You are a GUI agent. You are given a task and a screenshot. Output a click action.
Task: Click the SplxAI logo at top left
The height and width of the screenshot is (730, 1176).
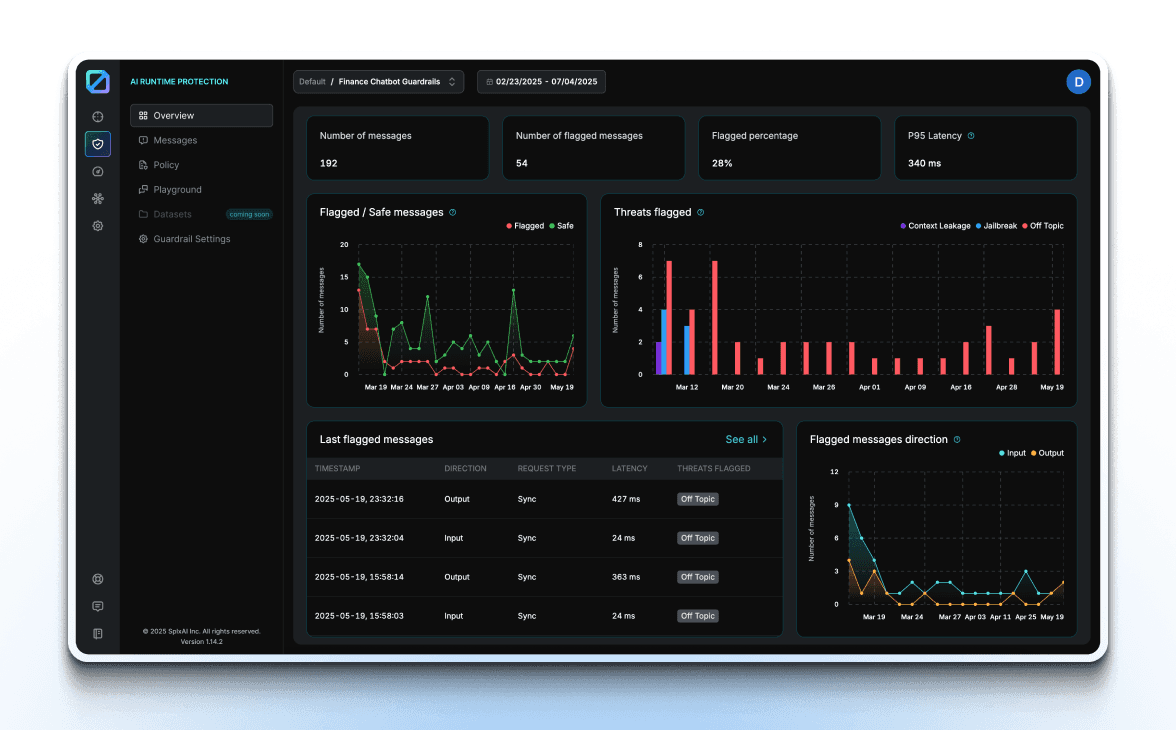coord(98,81)
